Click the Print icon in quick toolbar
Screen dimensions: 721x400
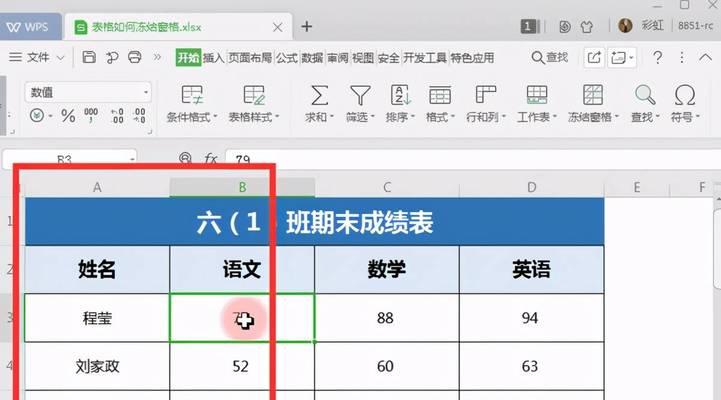[135, 57]
